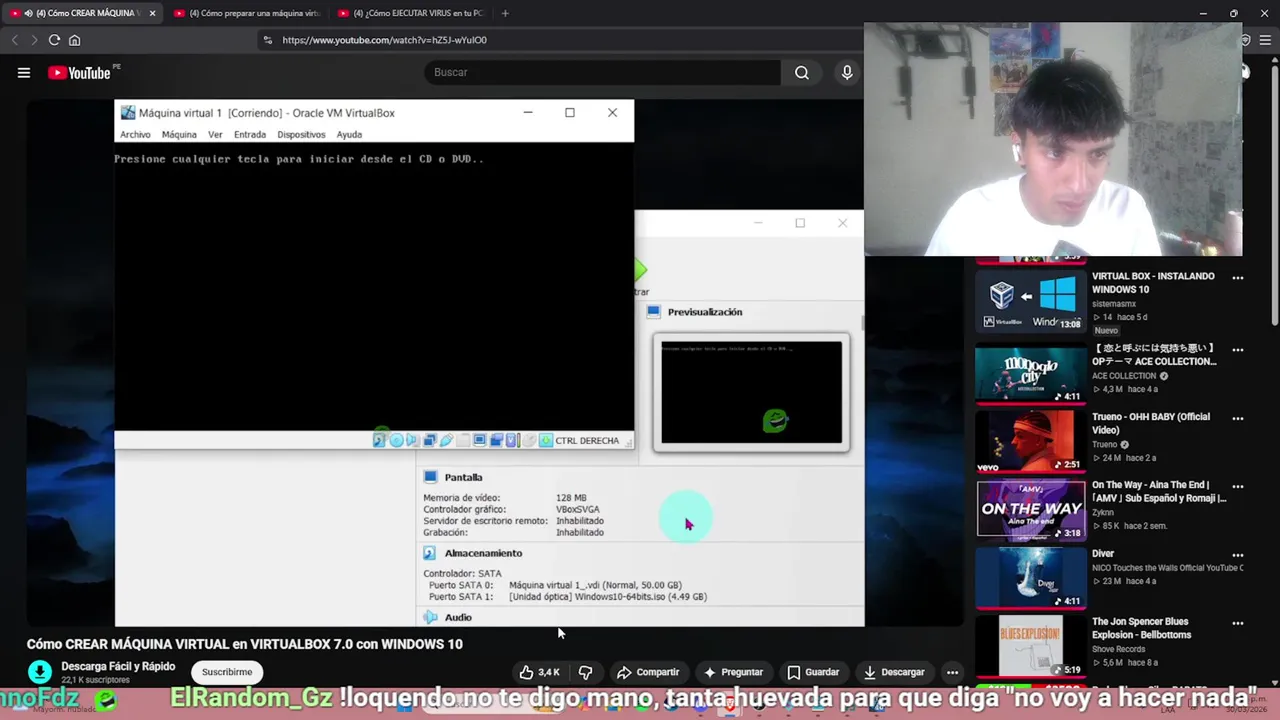Open the Dispositivos menu in VirtualBox

tap(301, 134)
